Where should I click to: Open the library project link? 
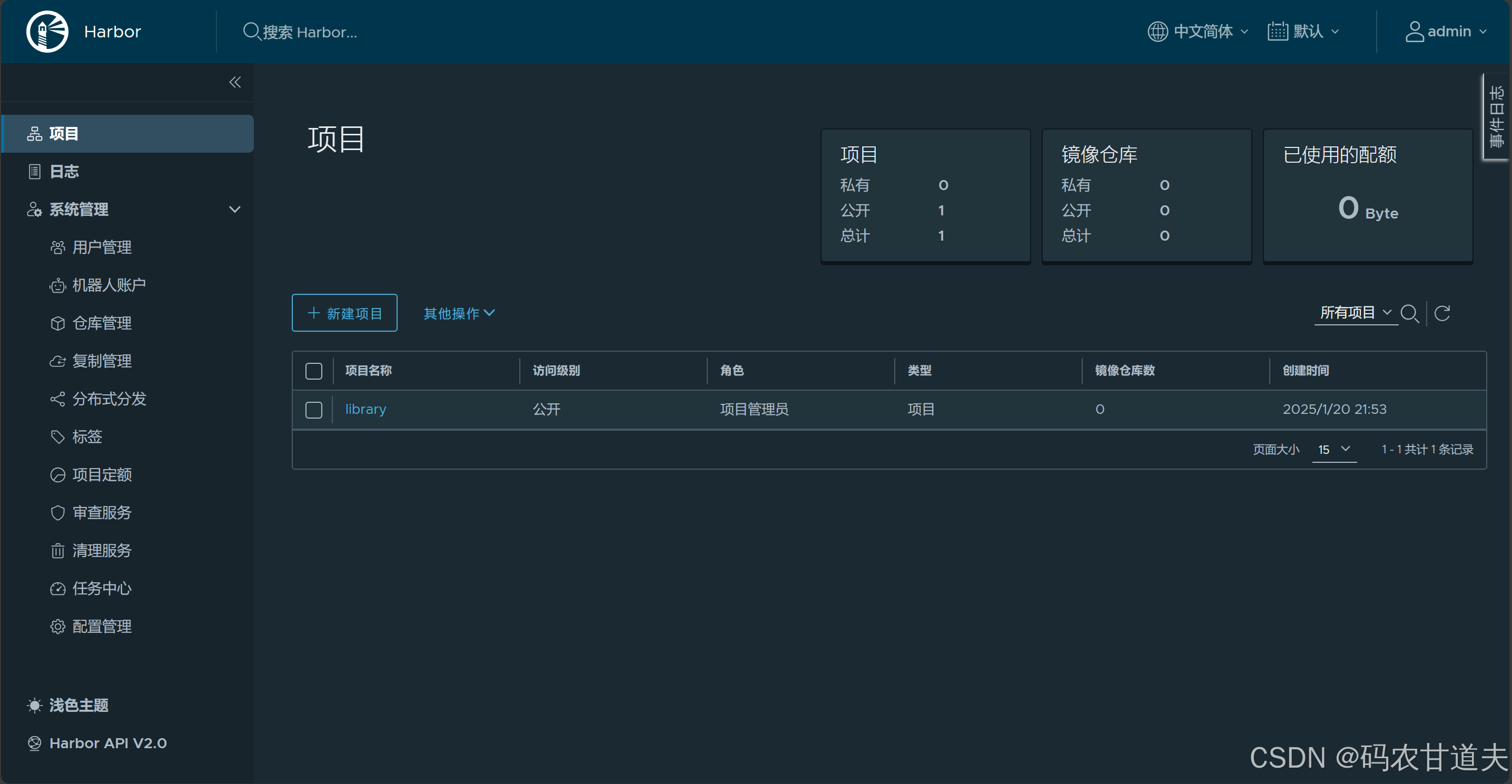(x=365, y=409)
